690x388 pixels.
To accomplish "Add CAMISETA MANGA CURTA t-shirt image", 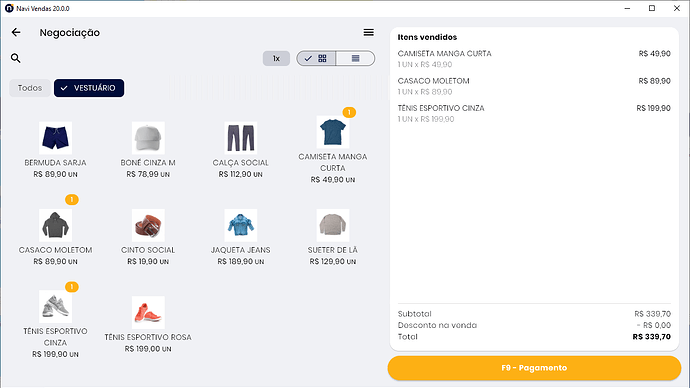I will pos(333,132).
